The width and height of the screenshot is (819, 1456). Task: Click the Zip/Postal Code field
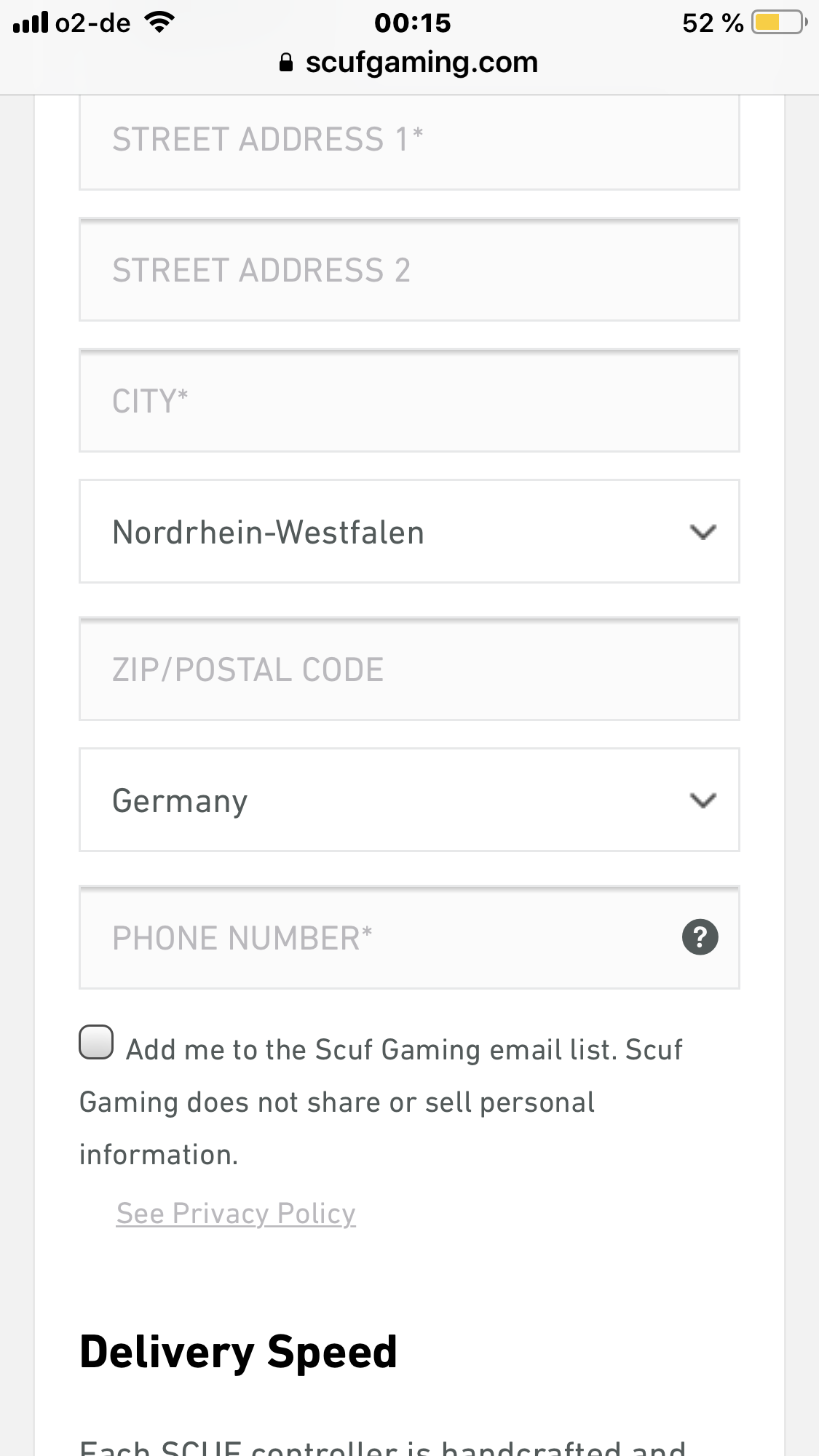tap(409, 669)
